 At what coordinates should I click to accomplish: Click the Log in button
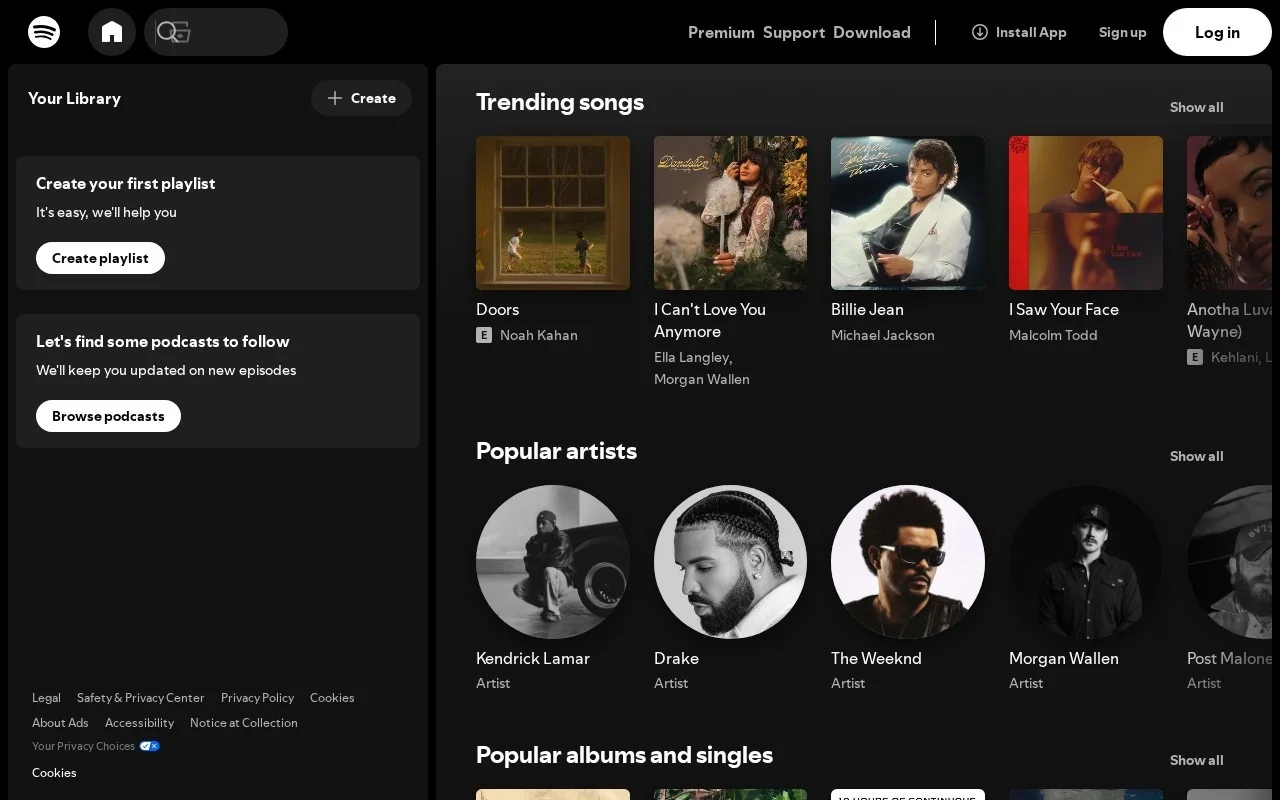click(x=1217, y=32)
